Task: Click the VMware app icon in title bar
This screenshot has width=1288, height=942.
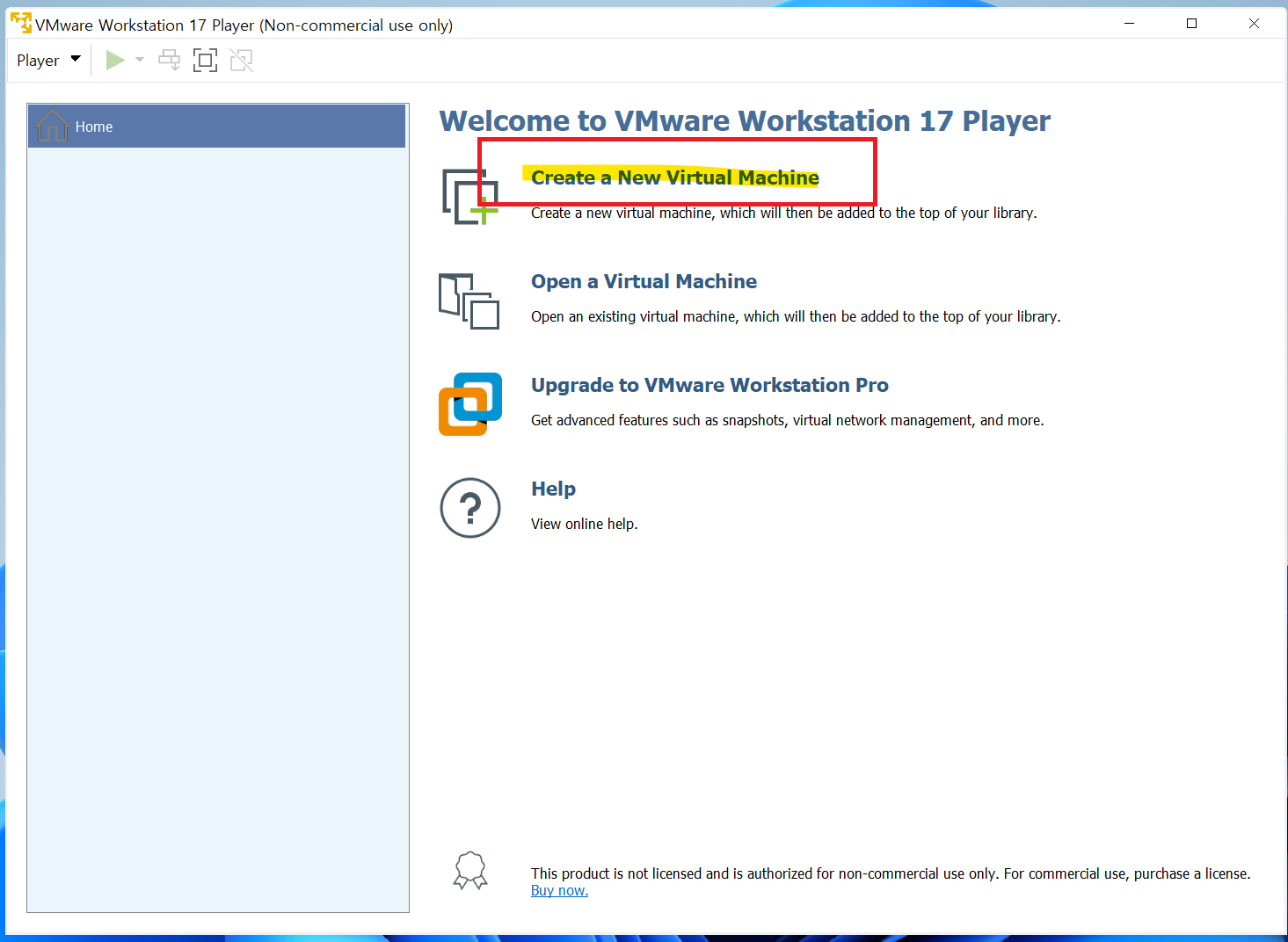Action: pyautogui.click(x=21, y=23)
